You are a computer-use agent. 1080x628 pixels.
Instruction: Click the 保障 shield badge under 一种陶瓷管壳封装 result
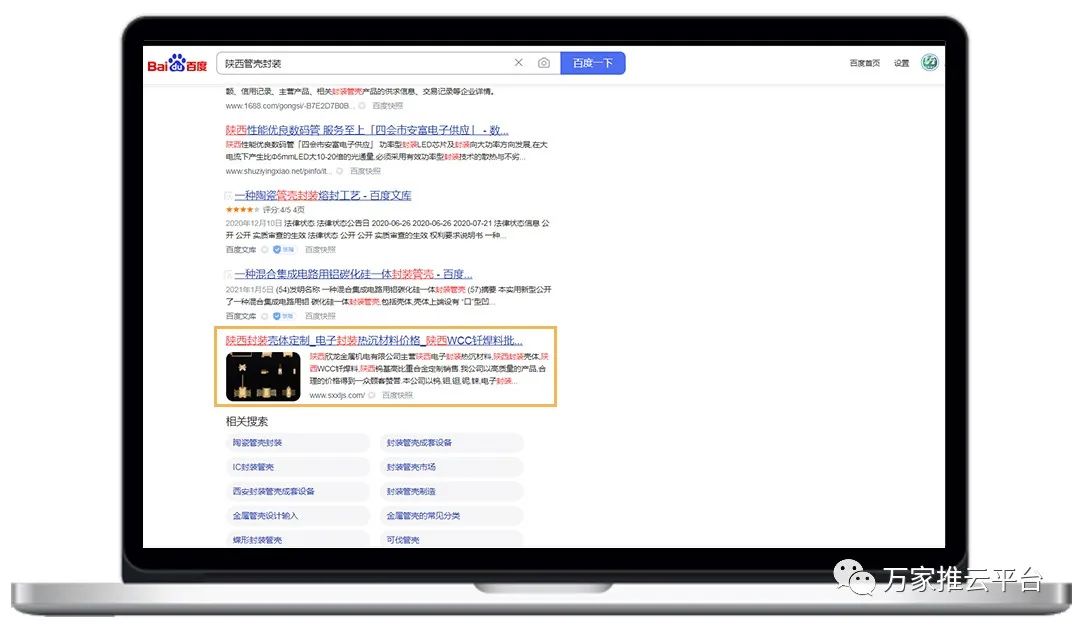(x=283, y=249)
